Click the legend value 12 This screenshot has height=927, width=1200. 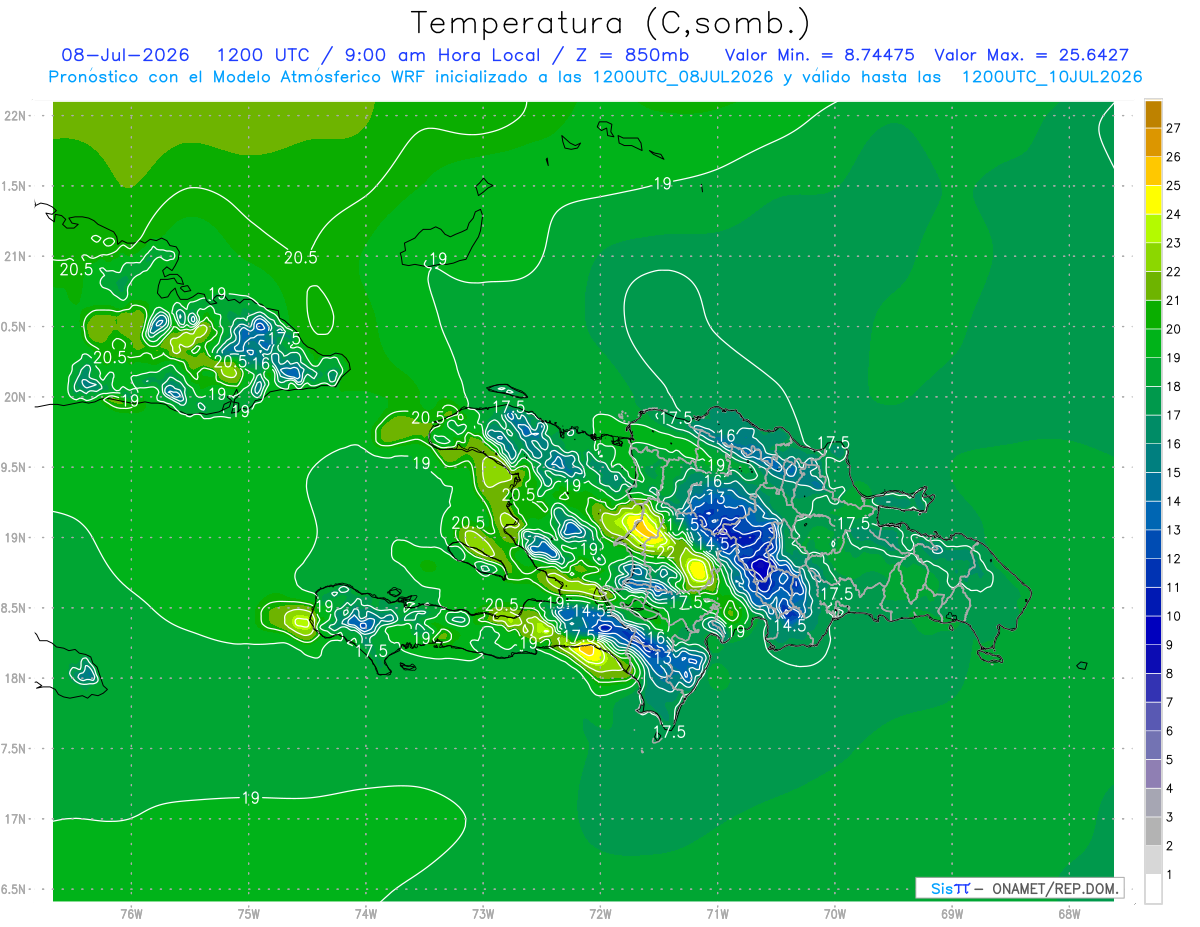(1174, 558)
